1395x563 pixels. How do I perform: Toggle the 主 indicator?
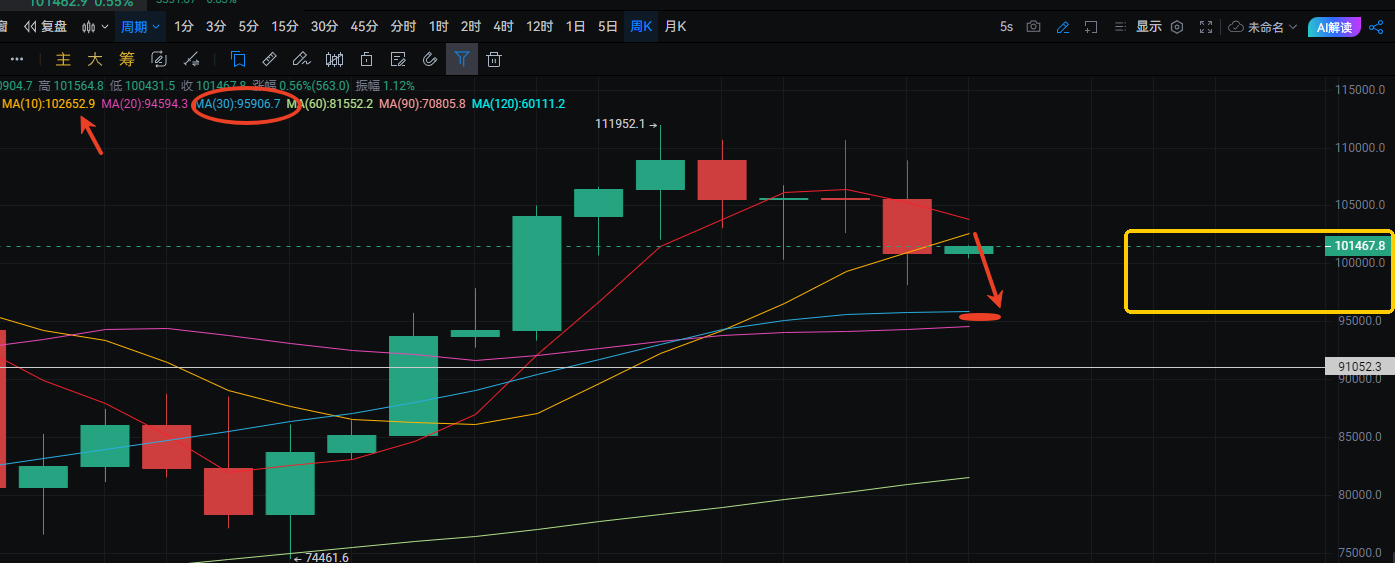(63, 59)
